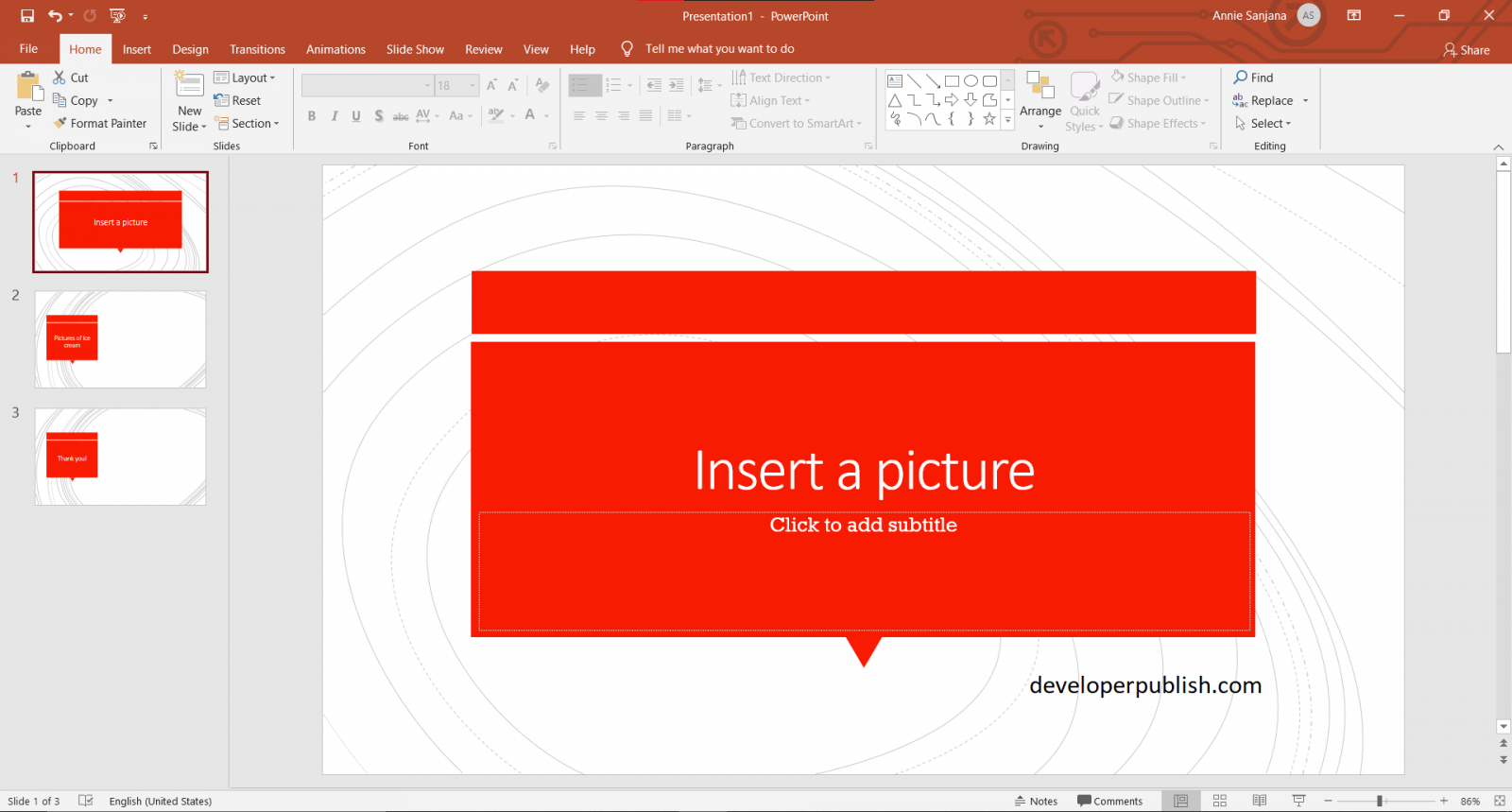Open the Section dropdown
This screenshot has height=812, width=1512.
(x=247, y=123)
